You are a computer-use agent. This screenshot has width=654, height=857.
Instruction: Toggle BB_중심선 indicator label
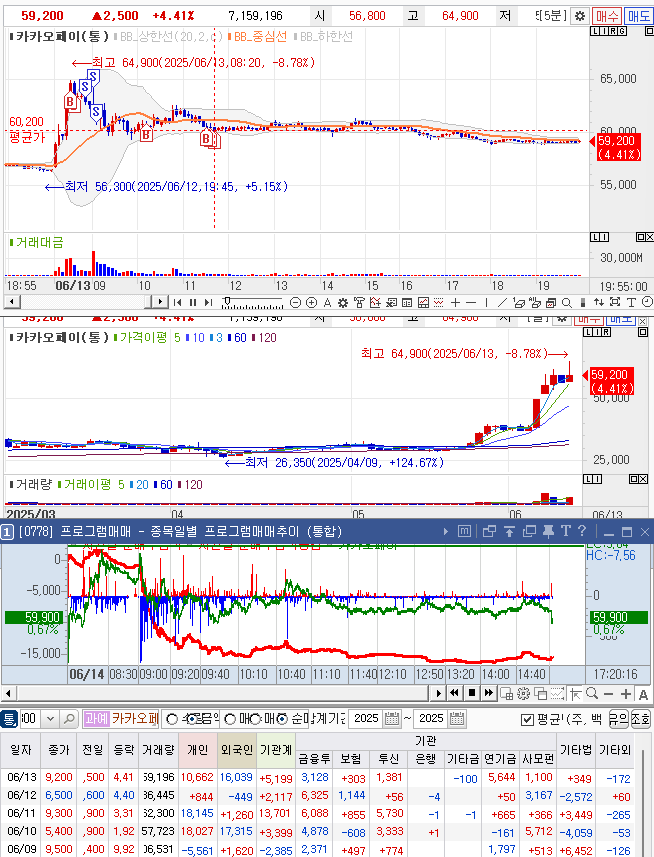coord(257,37)
